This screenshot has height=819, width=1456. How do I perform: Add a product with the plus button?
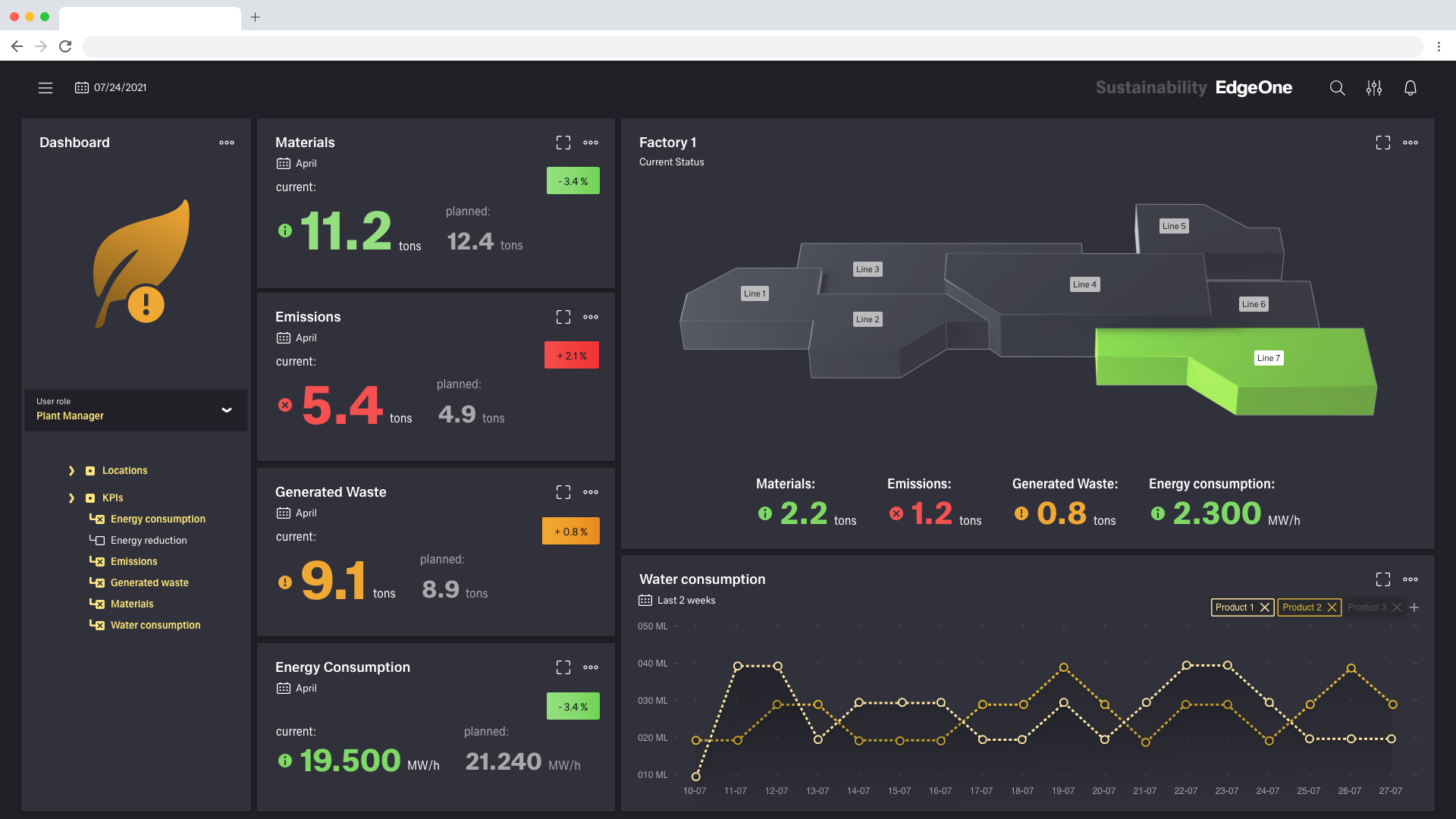click(x=1414, y=607)
